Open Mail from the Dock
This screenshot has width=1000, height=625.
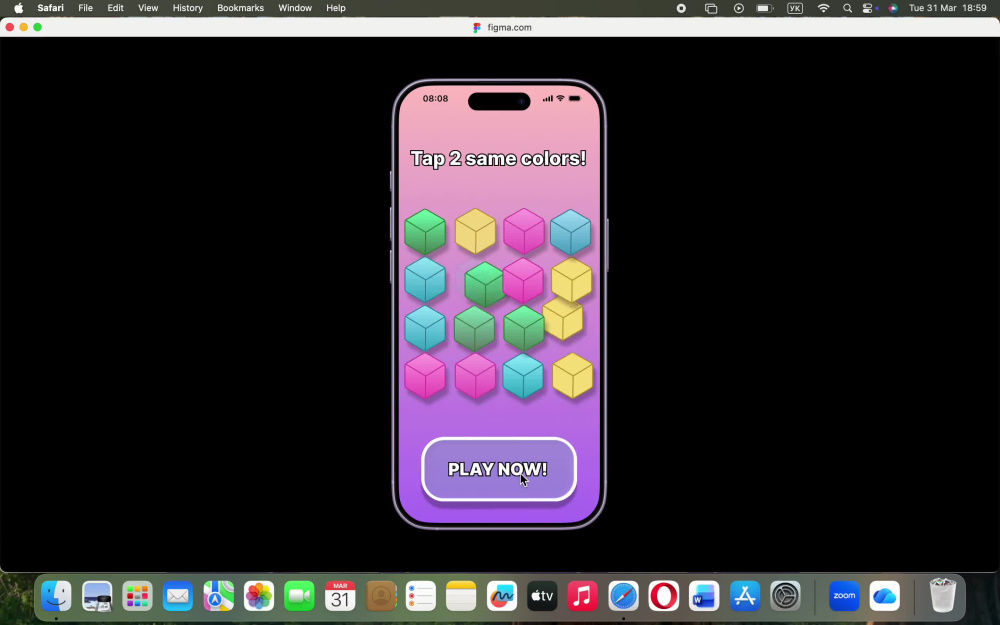tap(177, 596)
